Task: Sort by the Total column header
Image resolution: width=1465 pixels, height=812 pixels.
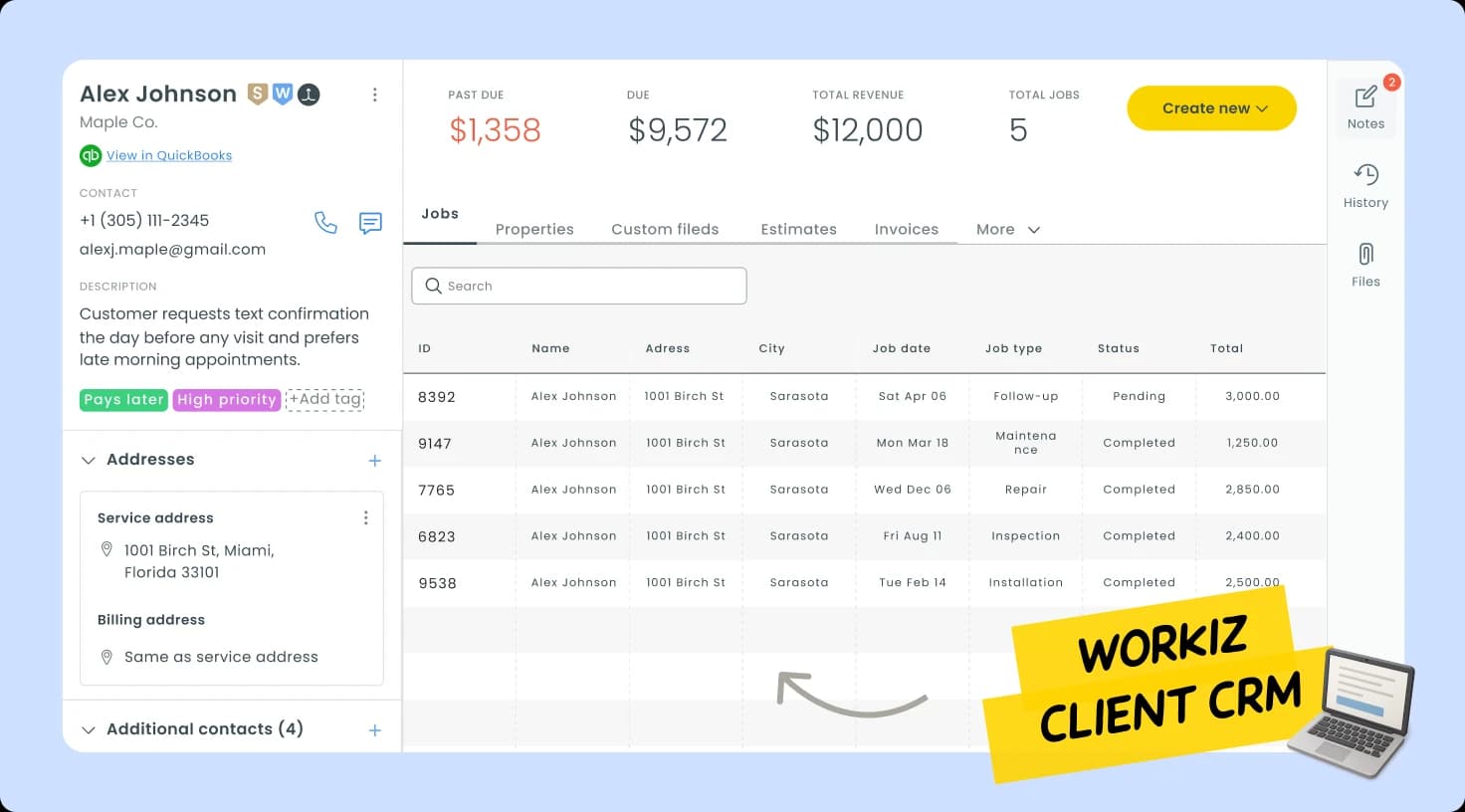Action: tap(1227, 348)
